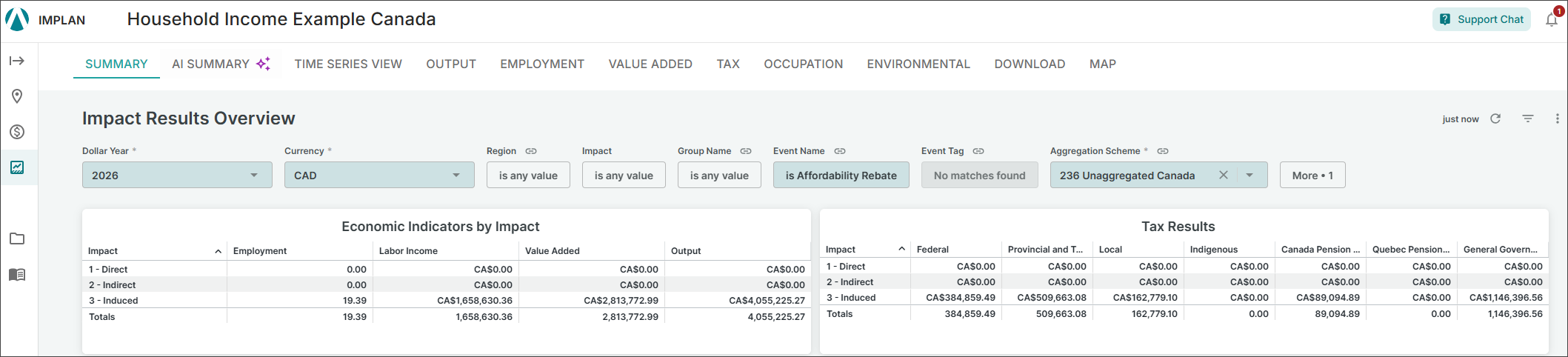This screenshot has height=357, width=1568.
Task: Switch to the TAX tab
Action: tap(728, 64)
